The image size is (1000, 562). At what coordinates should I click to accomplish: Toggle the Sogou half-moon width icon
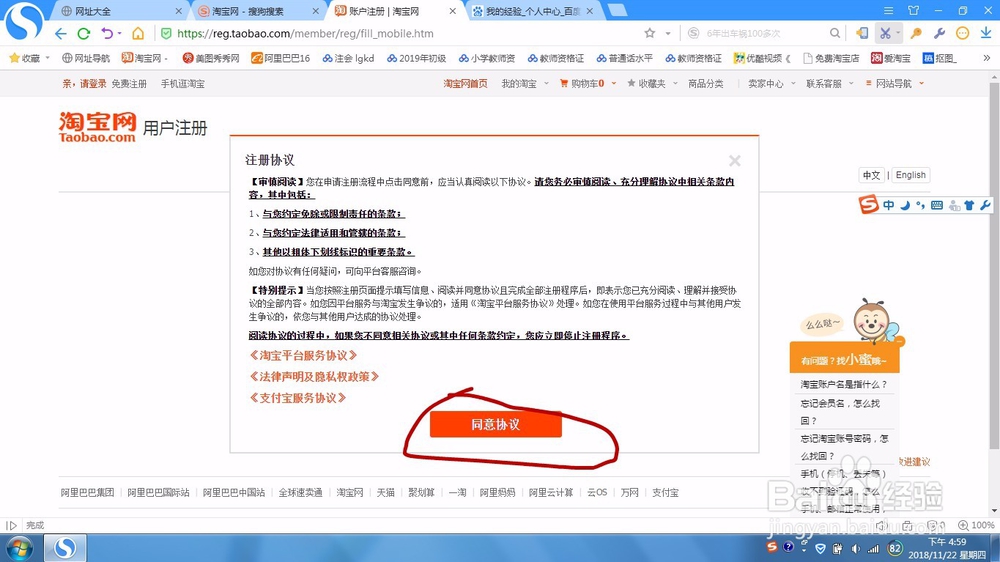[905, 205]
